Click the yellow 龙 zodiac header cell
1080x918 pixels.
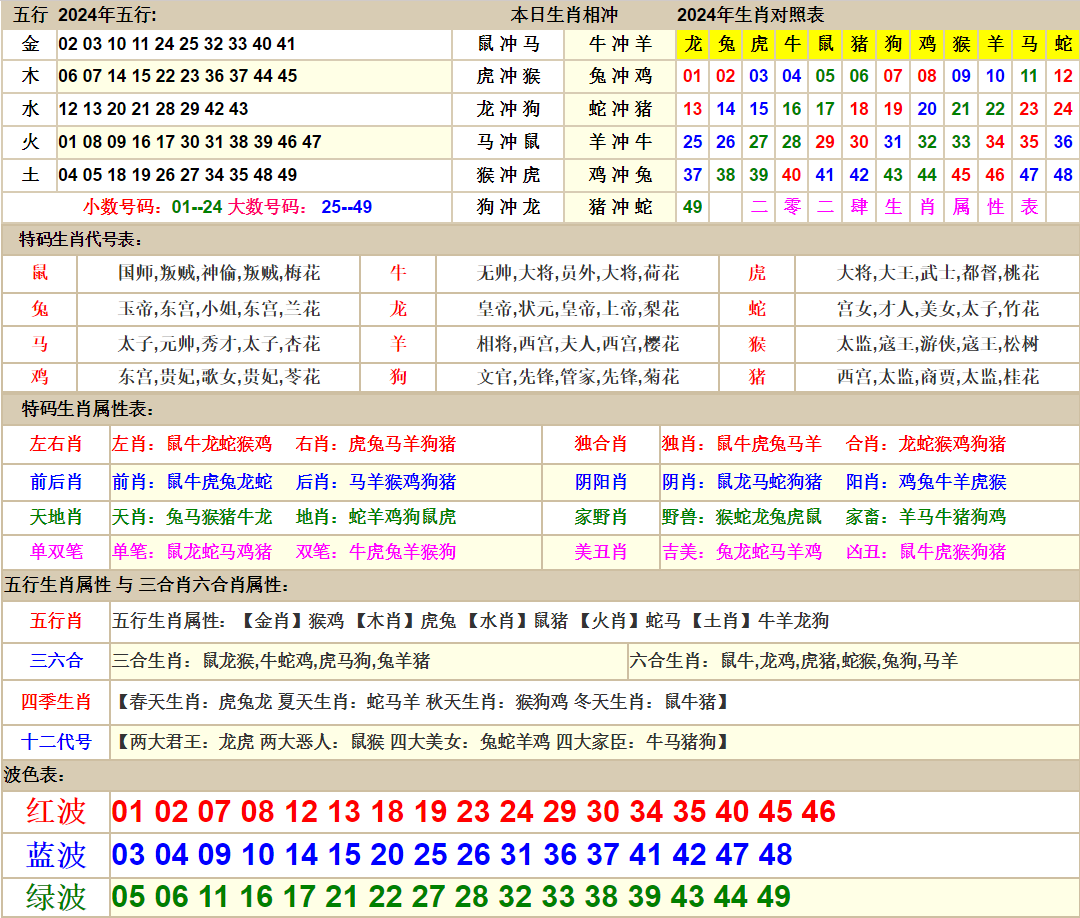click(693, 44)
